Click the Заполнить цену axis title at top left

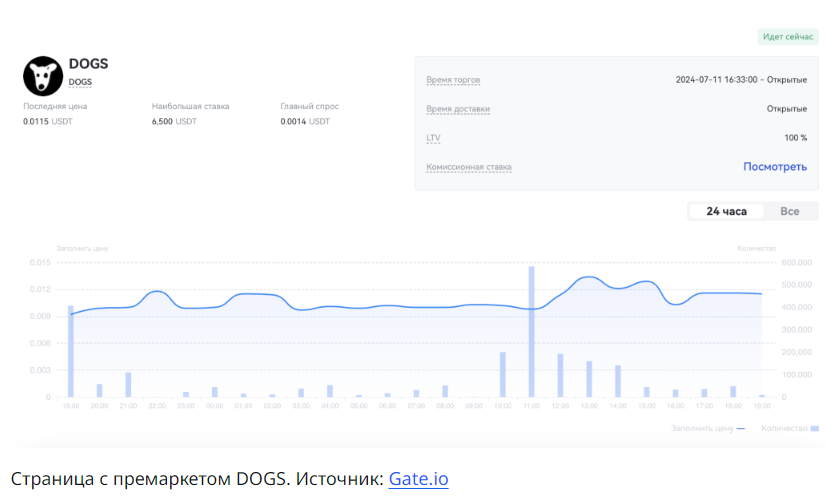click(x=82, y=248)
